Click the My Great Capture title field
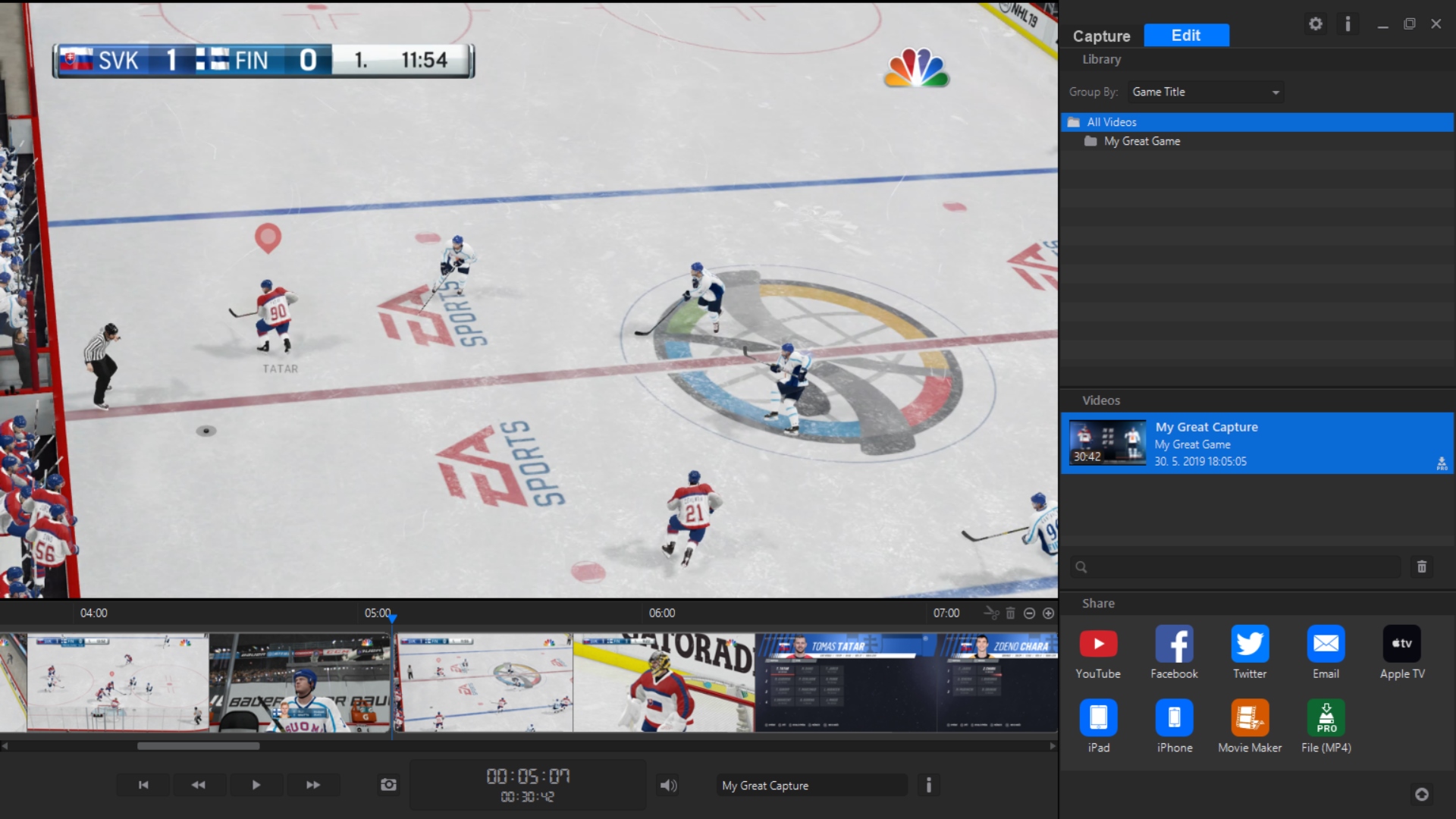 tap(811, 786)
